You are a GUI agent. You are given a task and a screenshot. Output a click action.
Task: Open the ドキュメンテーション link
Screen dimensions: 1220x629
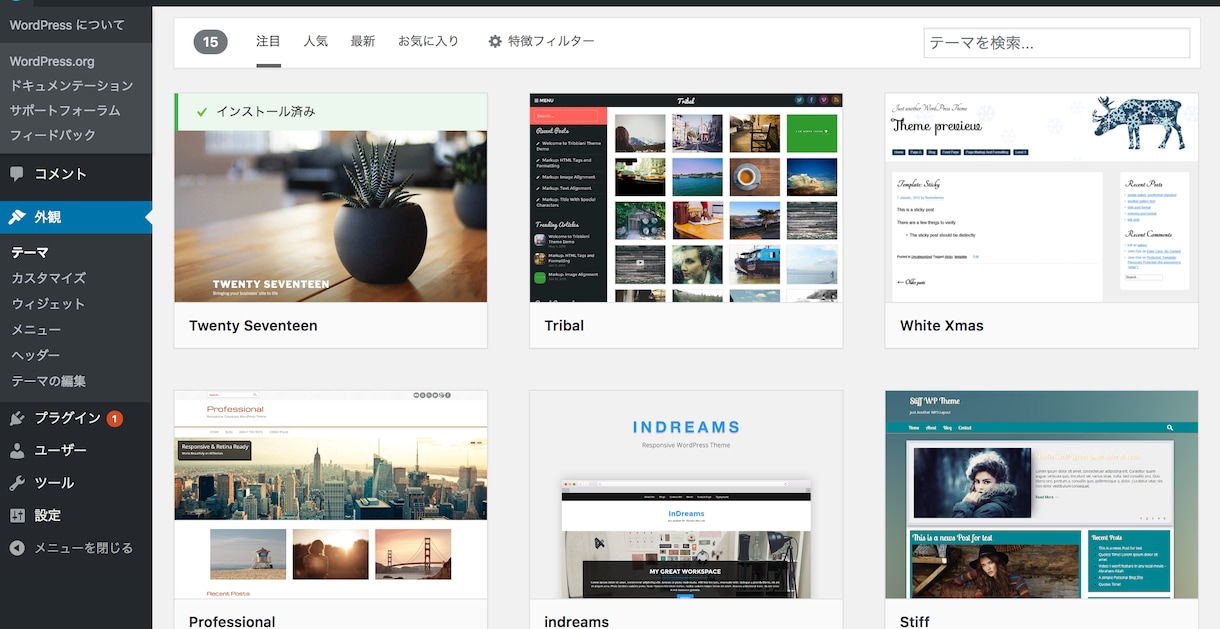[71, 86]
